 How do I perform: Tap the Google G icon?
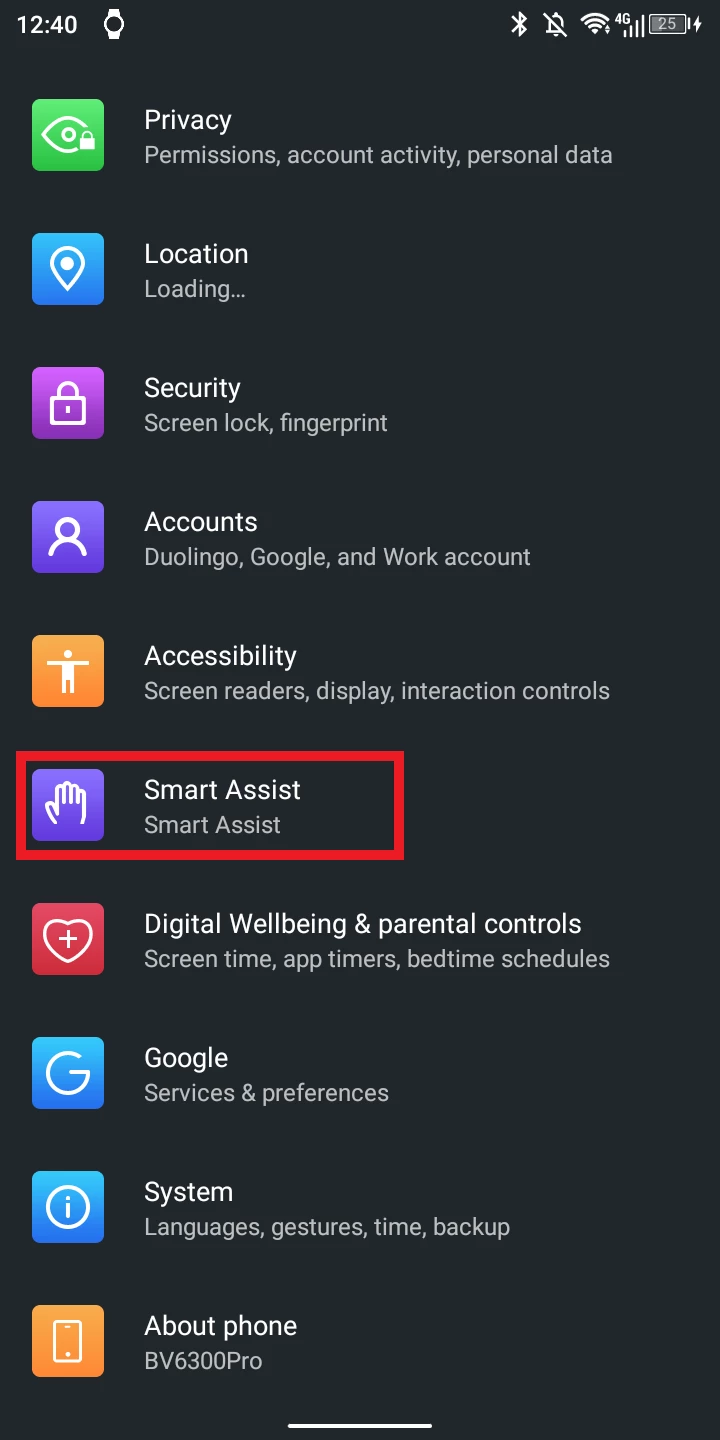(x=68, y=1073)
